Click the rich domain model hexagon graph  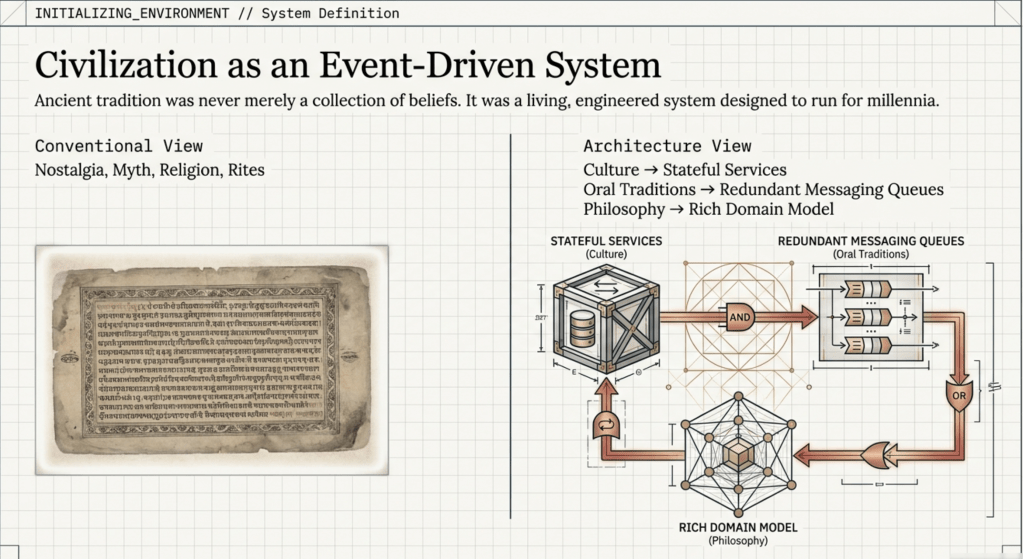point(738,454)
